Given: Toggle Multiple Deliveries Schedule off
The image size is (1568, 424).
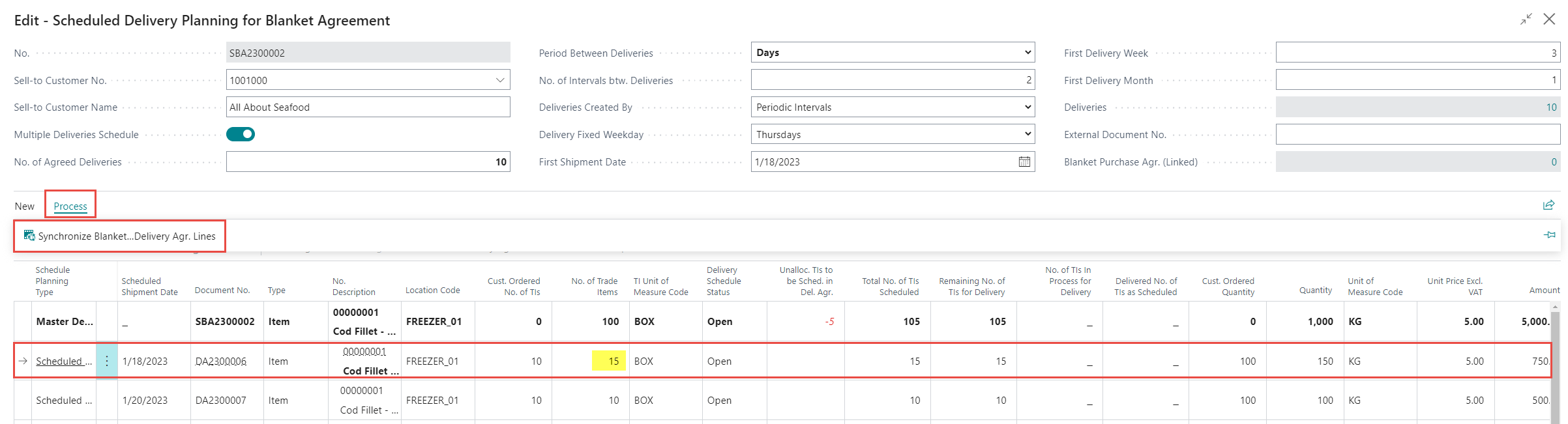Looking at the screenshot, I should pos(241,134).
